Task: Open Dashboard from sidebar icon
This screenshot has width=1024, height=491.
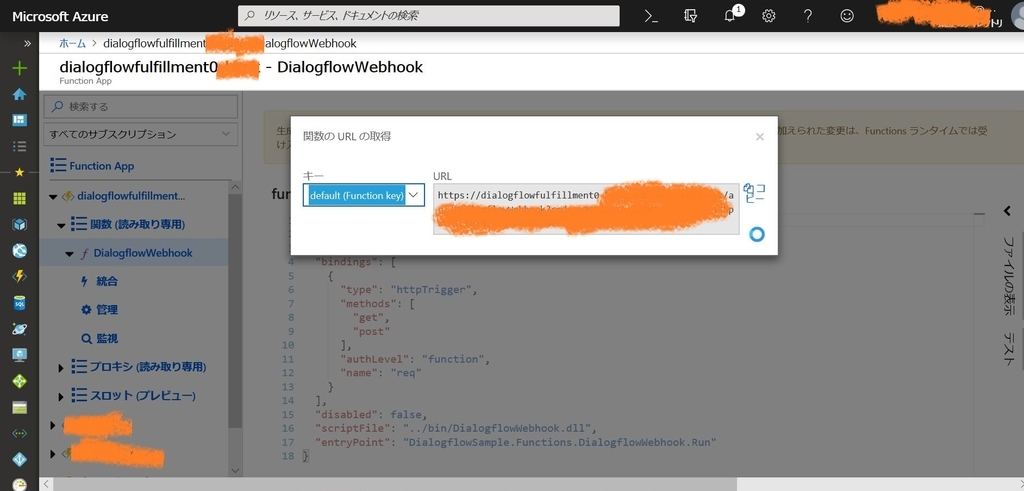Action: pos(20,120)
